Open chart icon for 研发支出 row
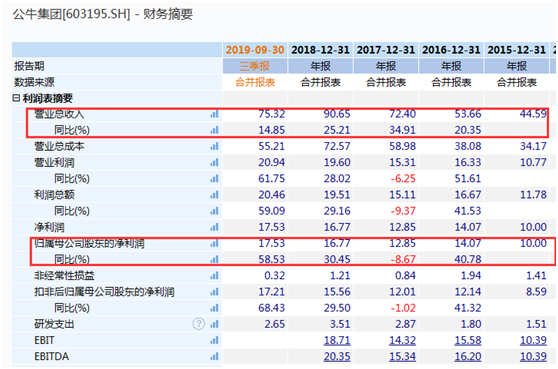Viewport: 558px width, 369px height. pos(214,324)
